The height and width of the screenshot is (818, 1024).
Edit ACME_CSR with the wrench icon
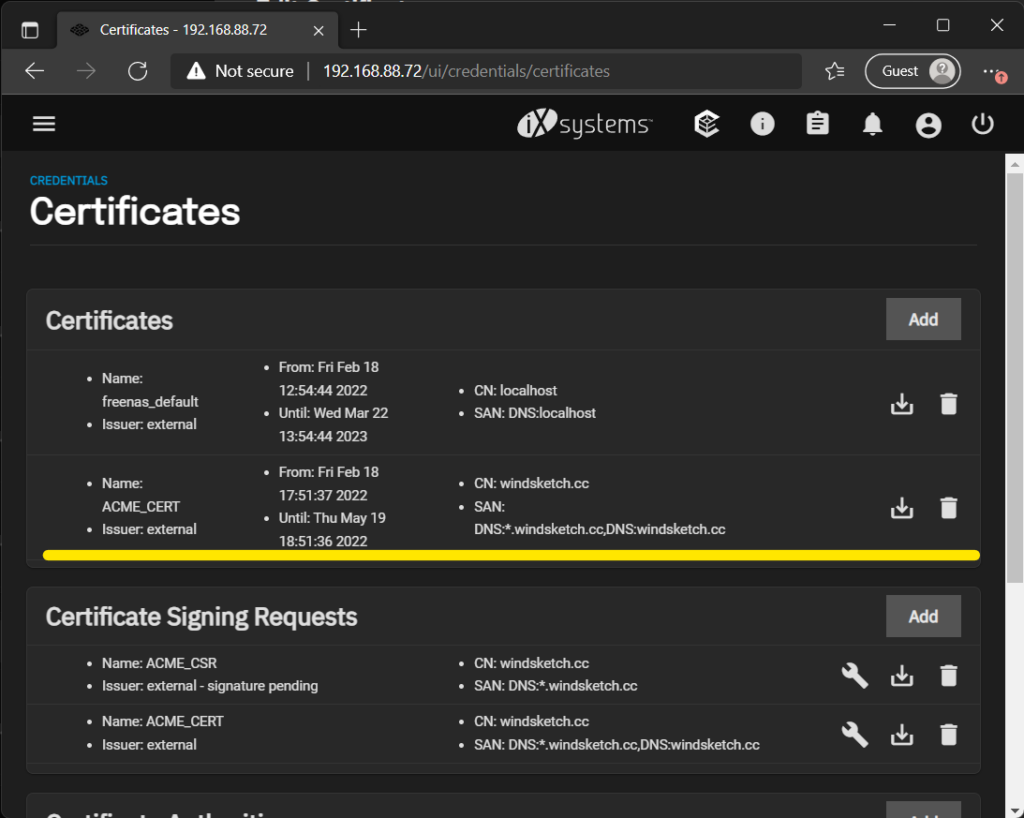855,675
